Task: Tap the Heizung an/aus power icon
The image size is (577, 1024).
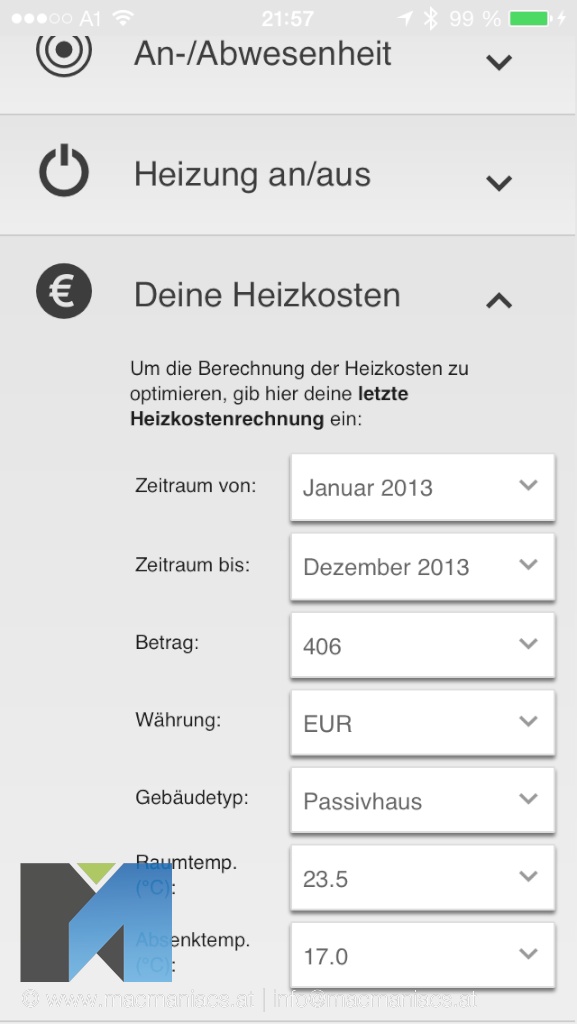Action: [x=64, y=171]
